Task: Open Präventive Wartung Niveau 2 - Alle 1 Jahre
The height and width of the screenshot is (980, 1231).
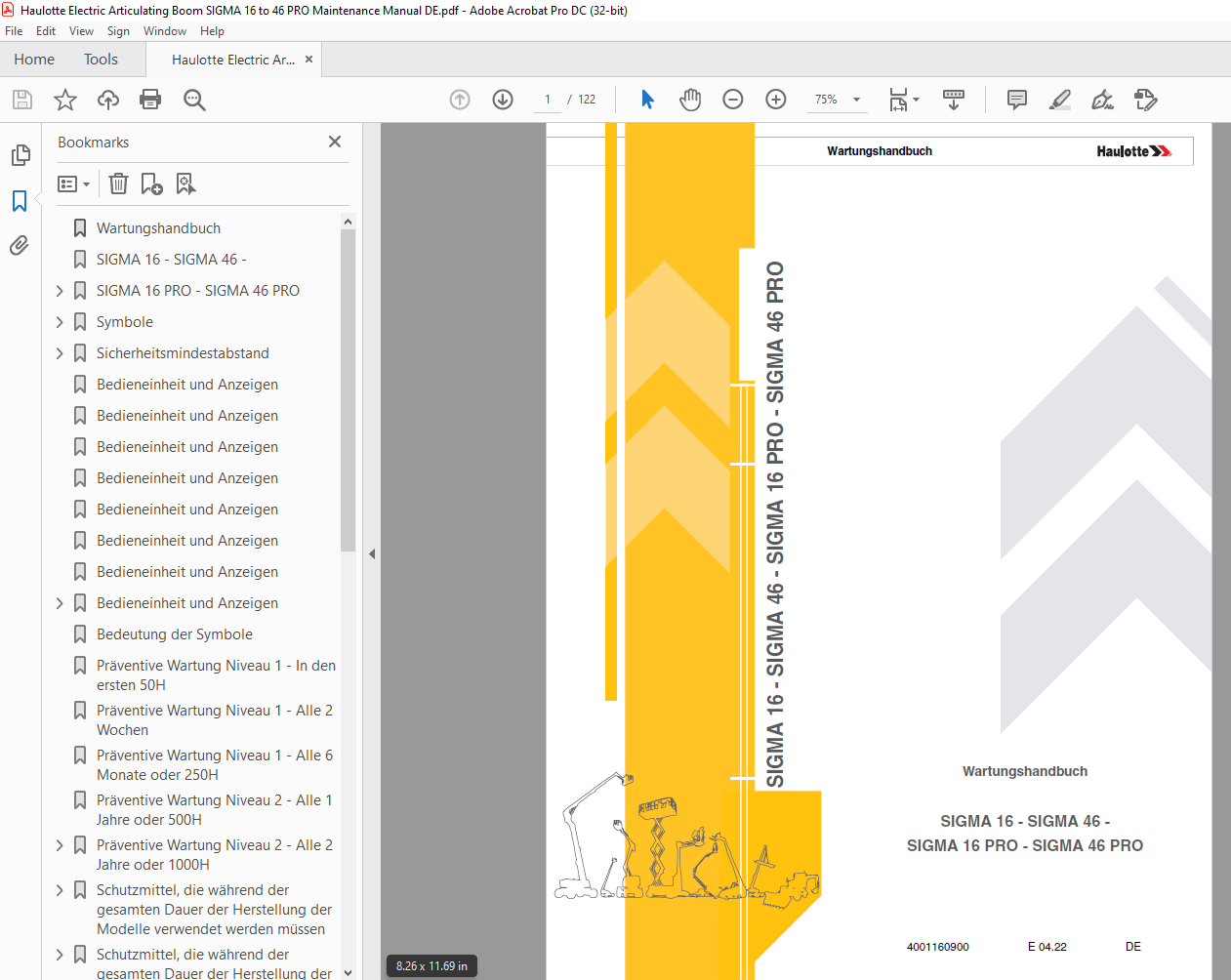Action: [215, 810]
